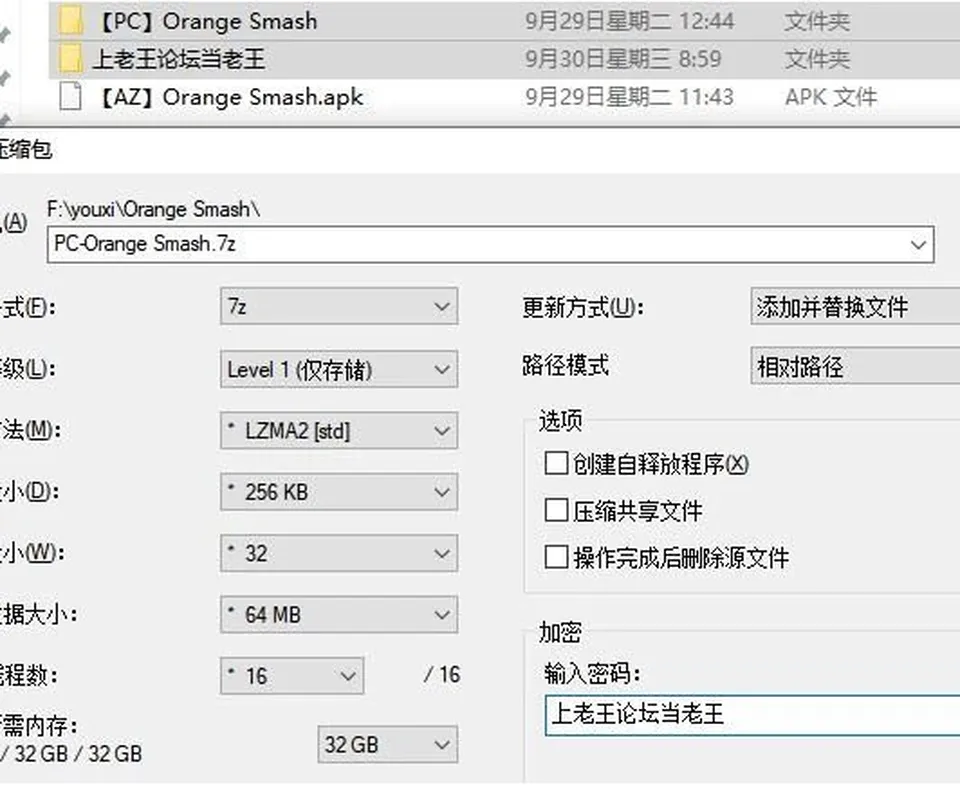Click the PC-Orange Smash.7z archive name field

pos(490,245)
